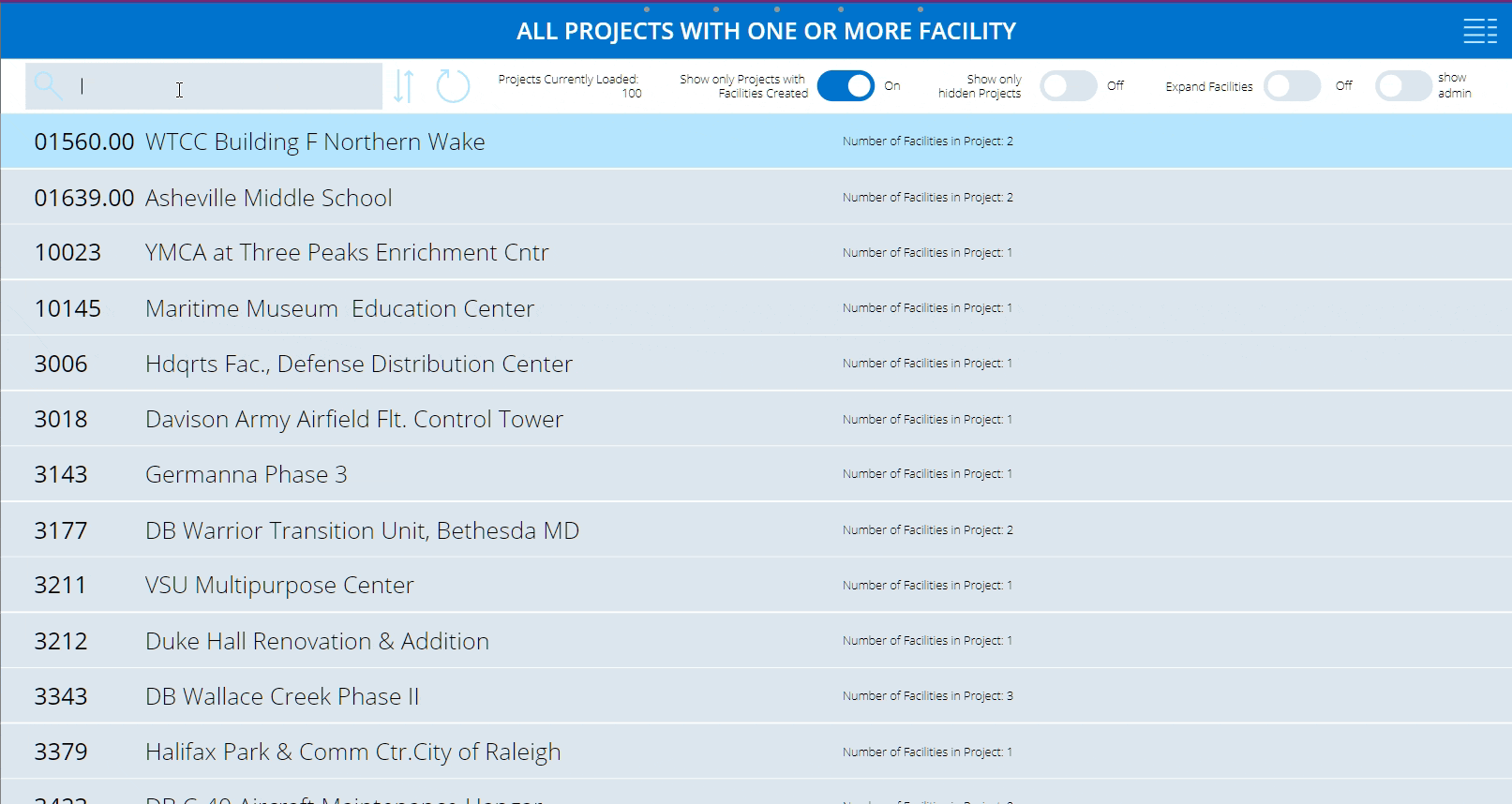
Task: Open Maritime Museum Education Center row
Action: coord(339,308)
